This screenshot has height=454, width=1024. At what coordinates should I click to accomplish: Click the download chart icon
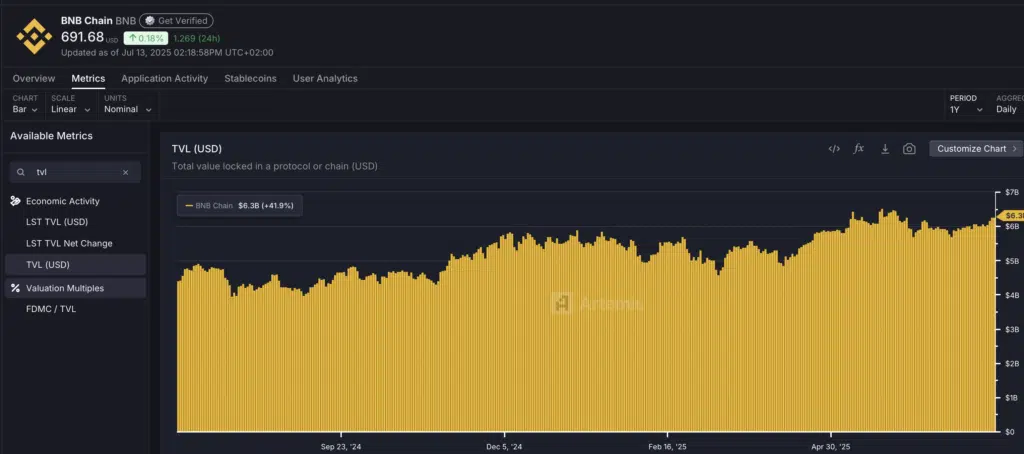(884, 149)
